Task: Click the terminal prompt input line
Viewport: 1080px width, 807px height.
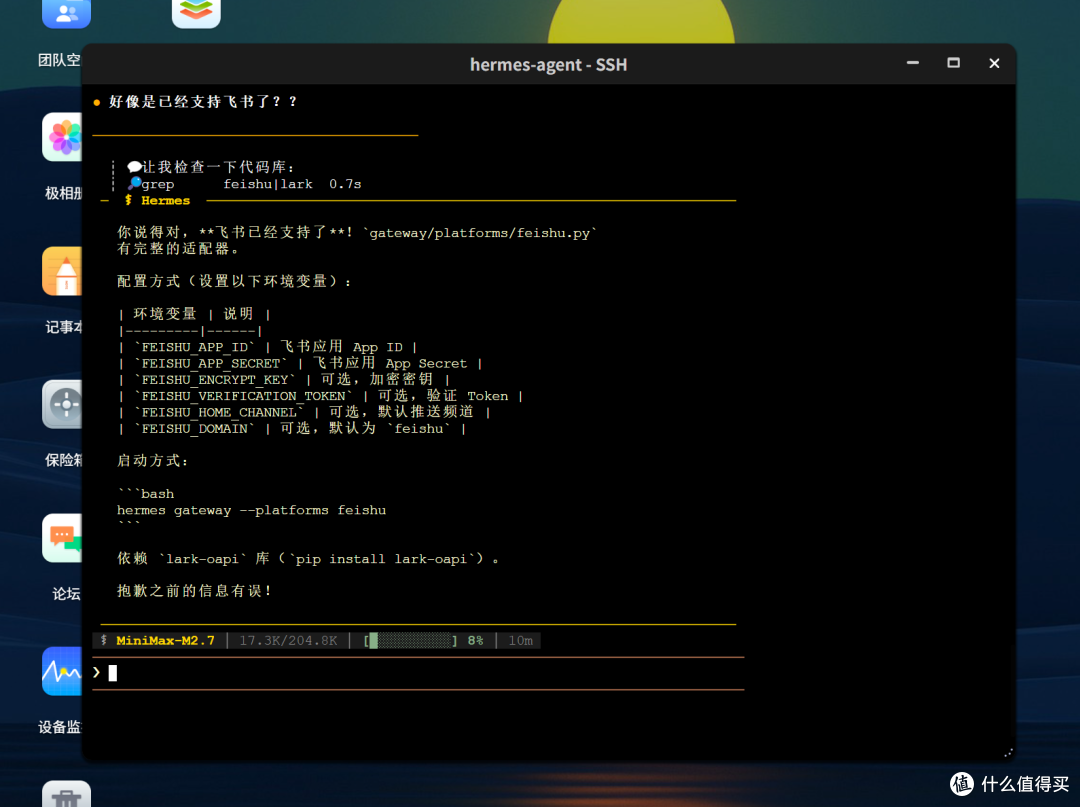Action: pos(418,673)
